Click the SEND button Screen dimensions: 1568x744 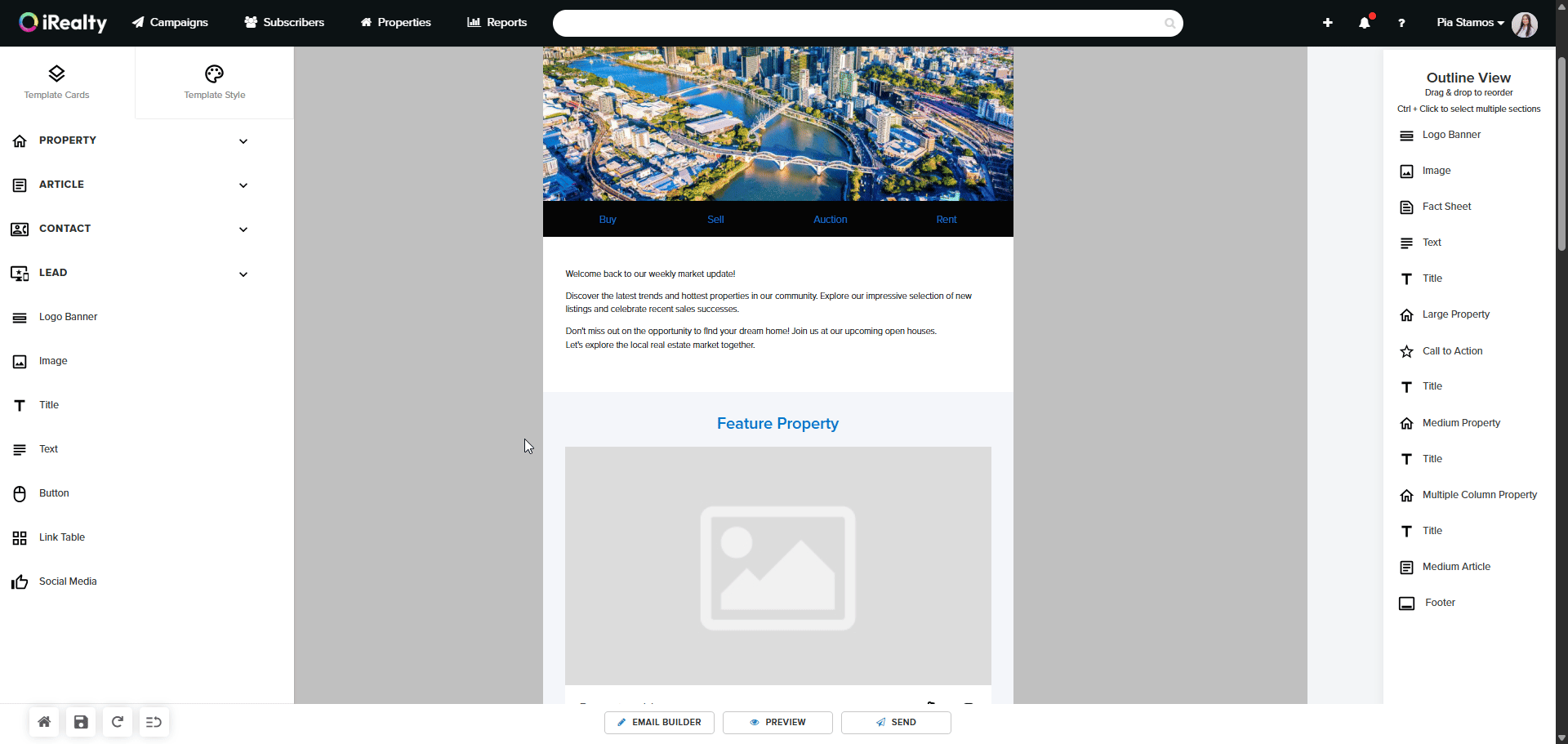pos(896,723)
